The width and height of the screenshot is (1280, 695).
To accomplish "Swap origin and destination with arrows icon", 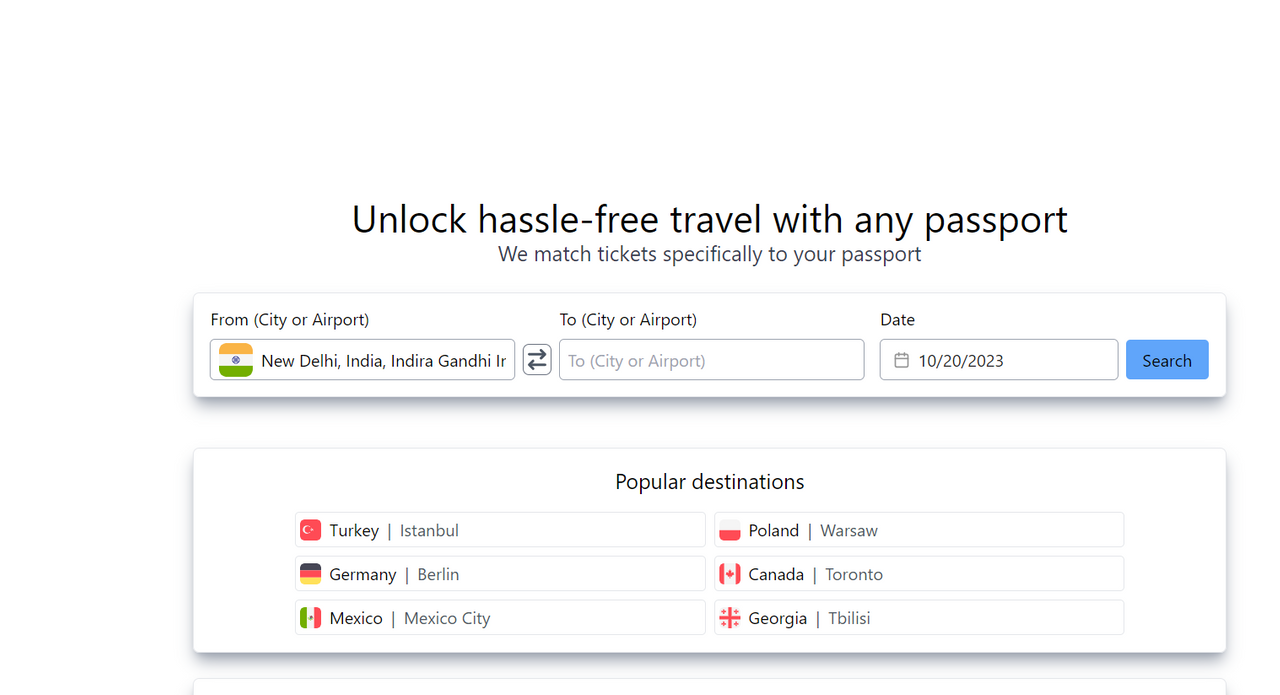I will click(537, 360).
